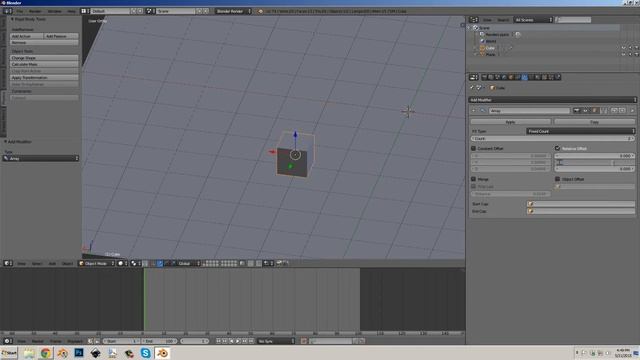The width and height of the screenshot is (640, 360).
Task: Click the Relative Offset Z value field
Action: (594, 169)
